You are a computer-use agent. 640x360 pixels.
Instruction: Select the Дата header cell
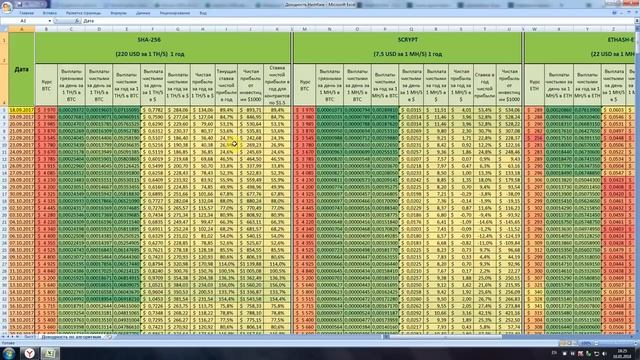(22, 69)
